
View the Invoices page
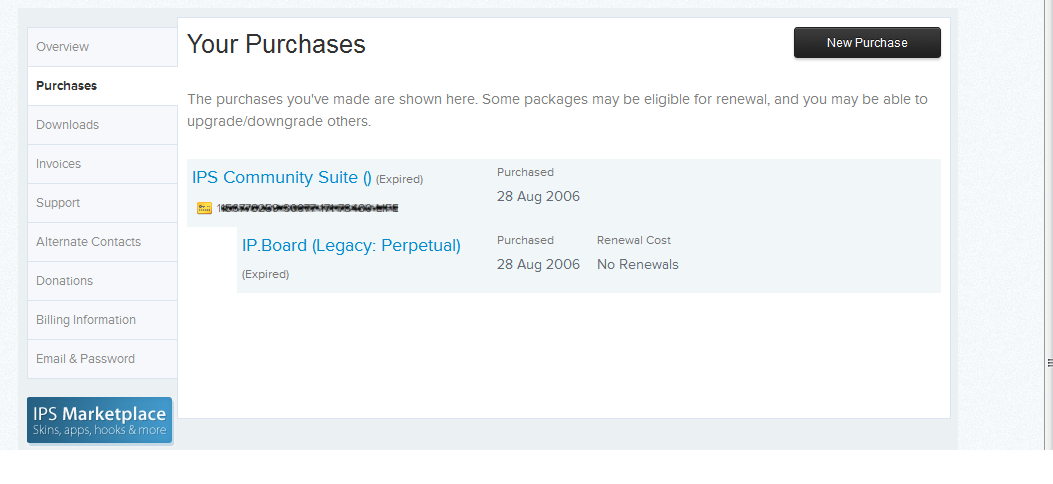click(x=58, y=164)
